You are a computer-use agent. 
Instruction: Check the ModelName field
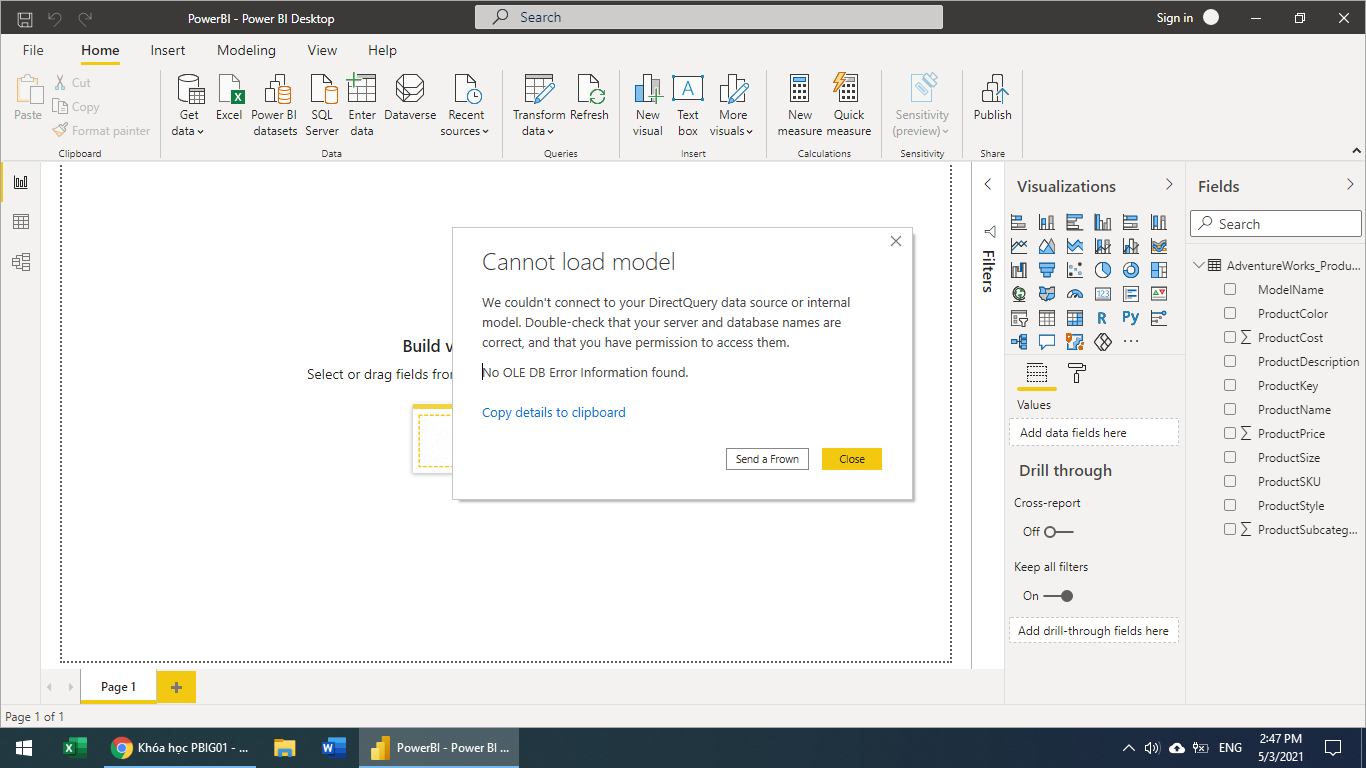pos(1230,289)
